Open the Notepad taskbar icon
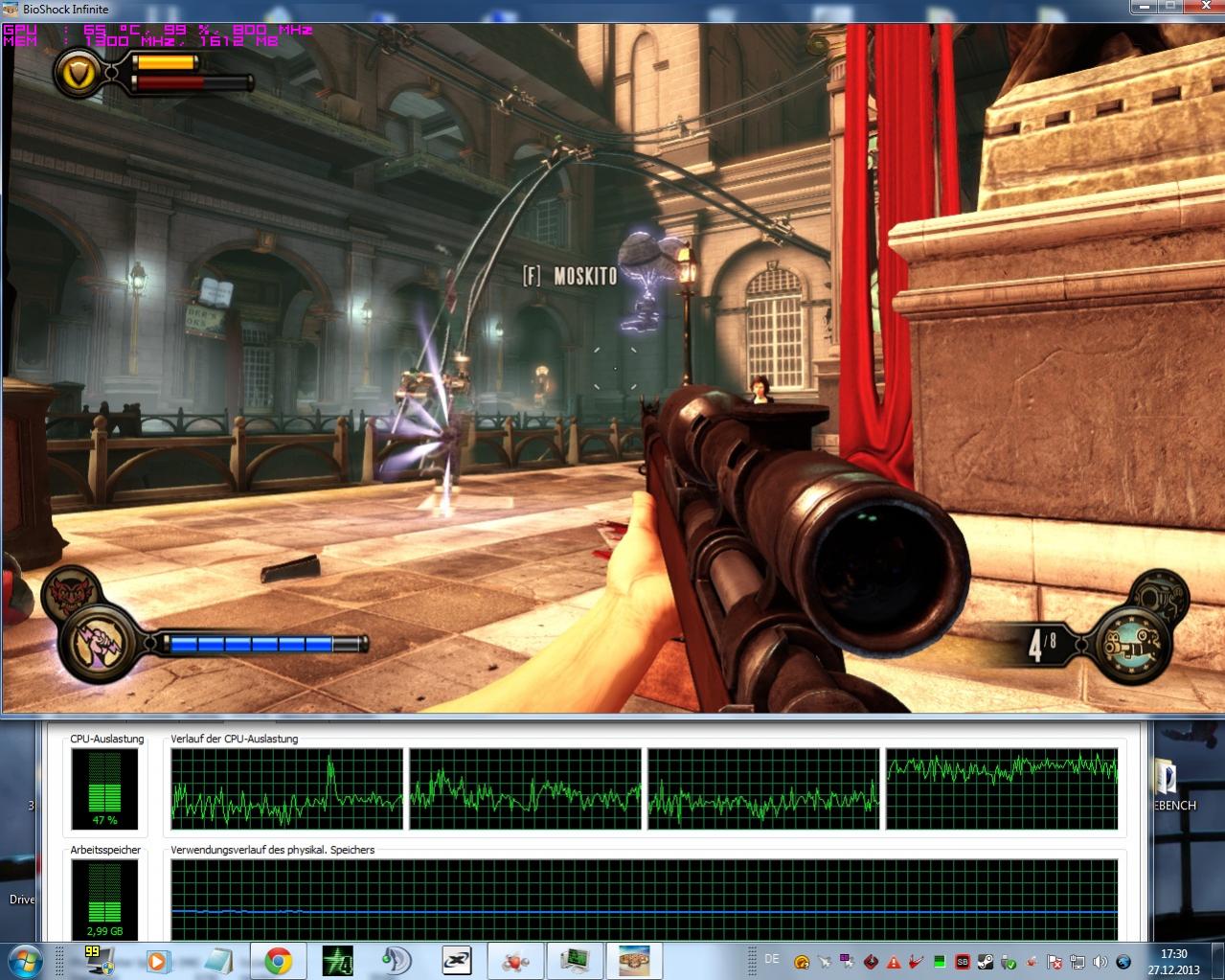 click(218, 960)
